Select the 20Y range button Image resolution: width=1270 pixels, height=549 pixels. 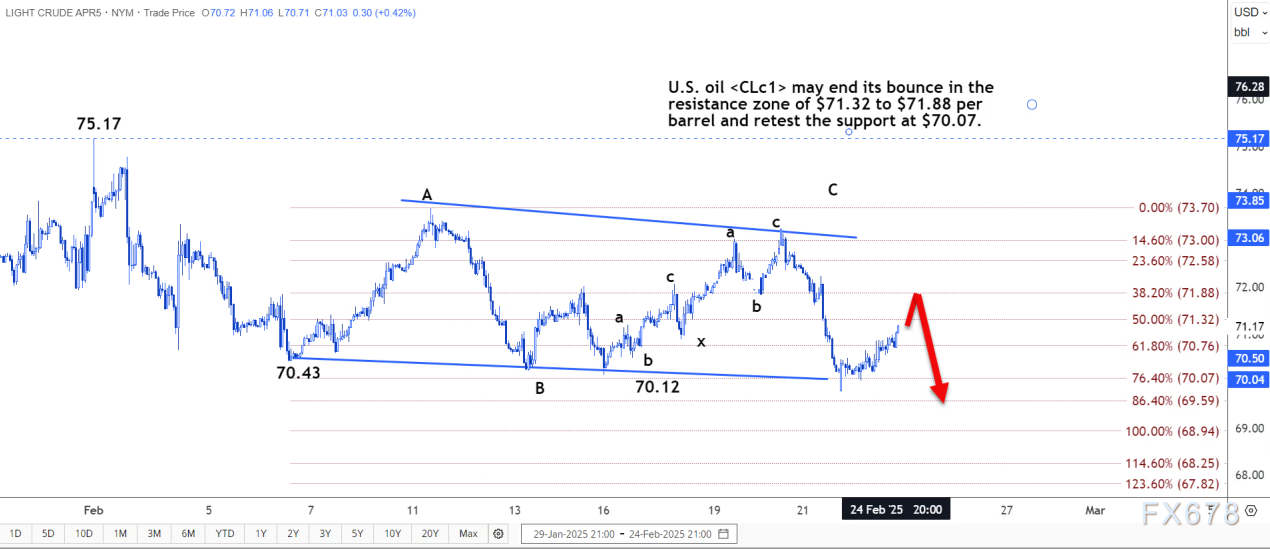[430, 533]
